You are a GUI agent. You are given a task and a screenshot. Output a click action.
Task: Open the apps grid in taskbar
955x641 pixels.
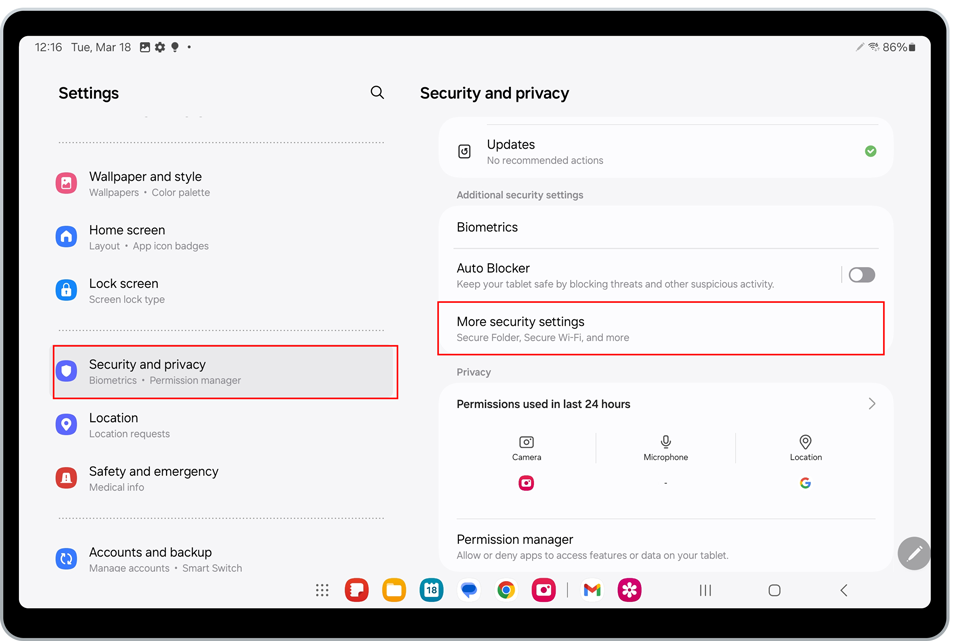[322, 590]
